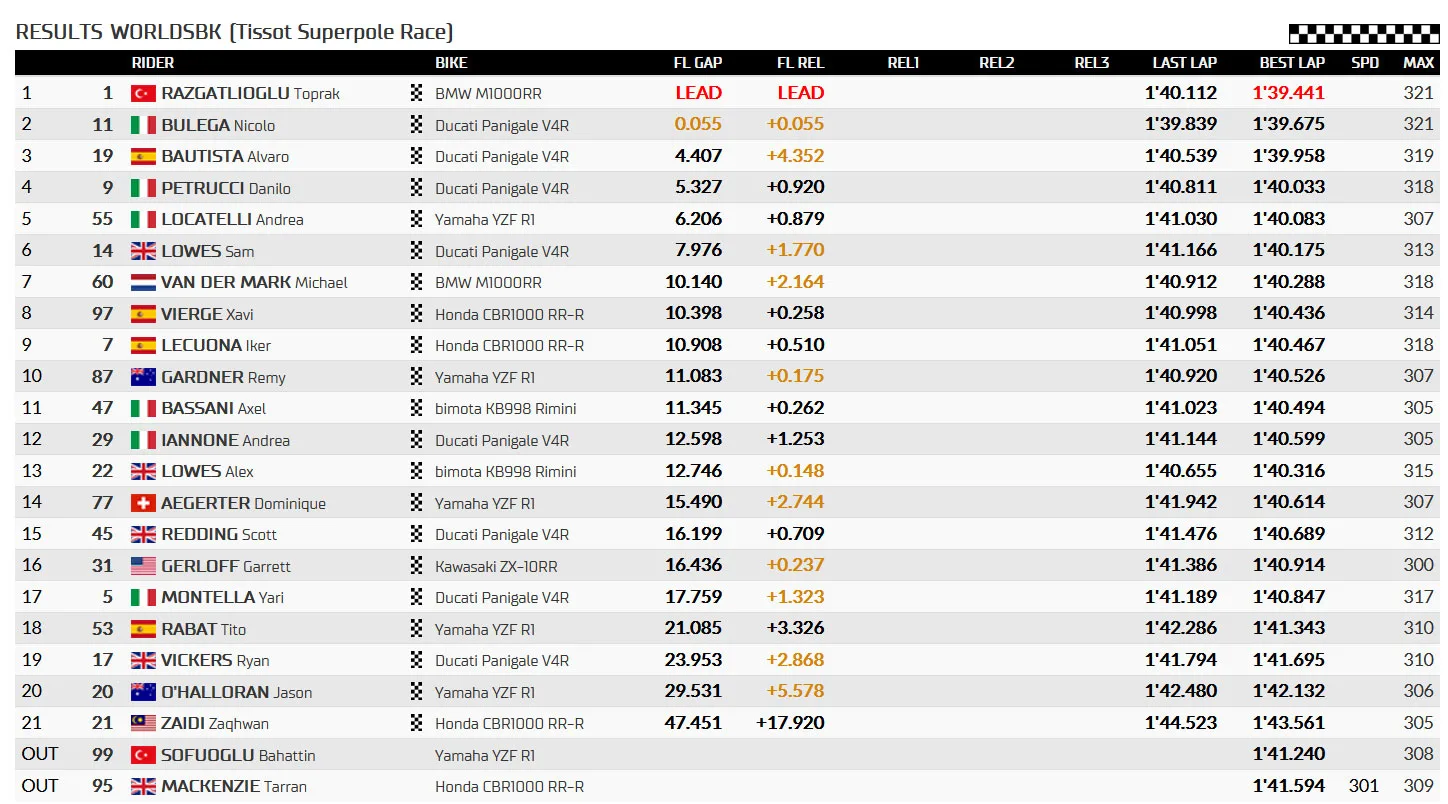Click rider name RAZGATLIOGLU Toprak
The width and height of the screenshot is (1448, 804).
(251, 93)
